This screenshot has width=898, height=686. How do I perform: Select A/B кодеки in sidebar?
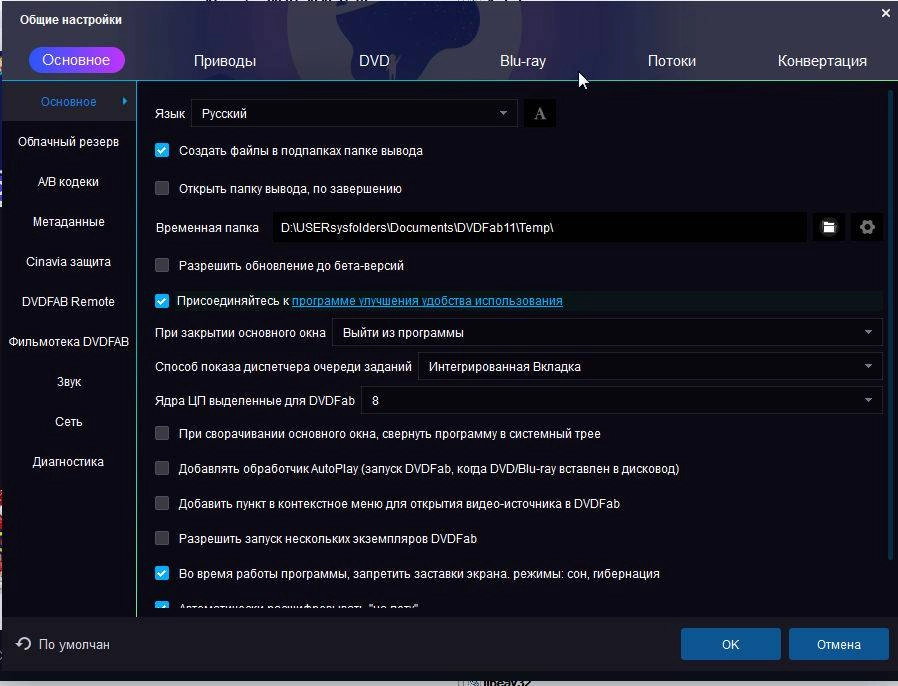(x=69, y=182)
